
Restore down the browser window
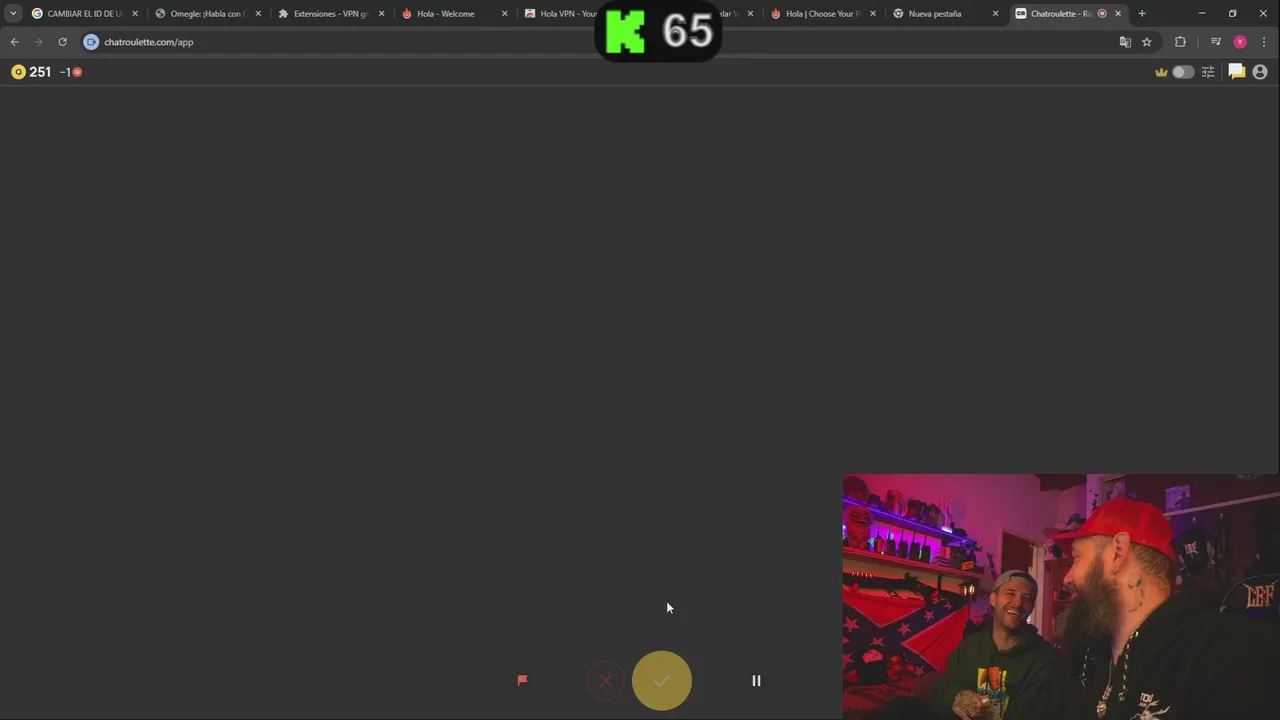point(1233,14)
